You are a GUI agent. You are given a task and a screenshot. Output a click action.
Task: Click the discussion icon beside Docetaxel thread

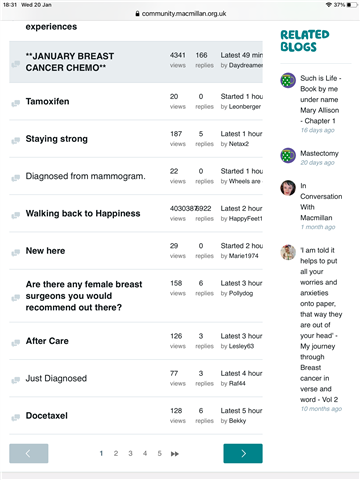pyautogui.click(x=16, y=417)
